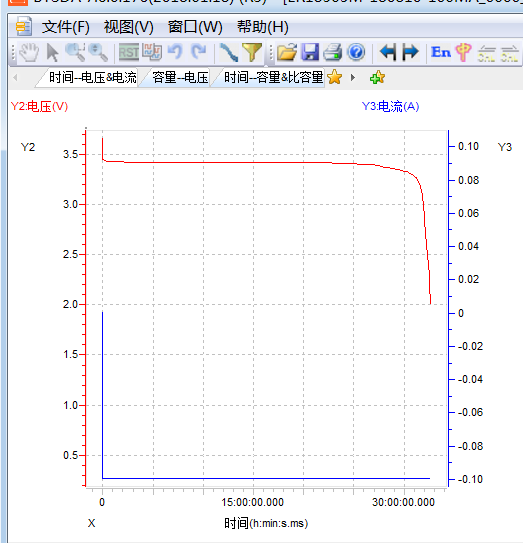The width and height of the screenshot is (523, 543).
Task: Click the 2.0 value on the voltage axis
Action: pos(70,305)
